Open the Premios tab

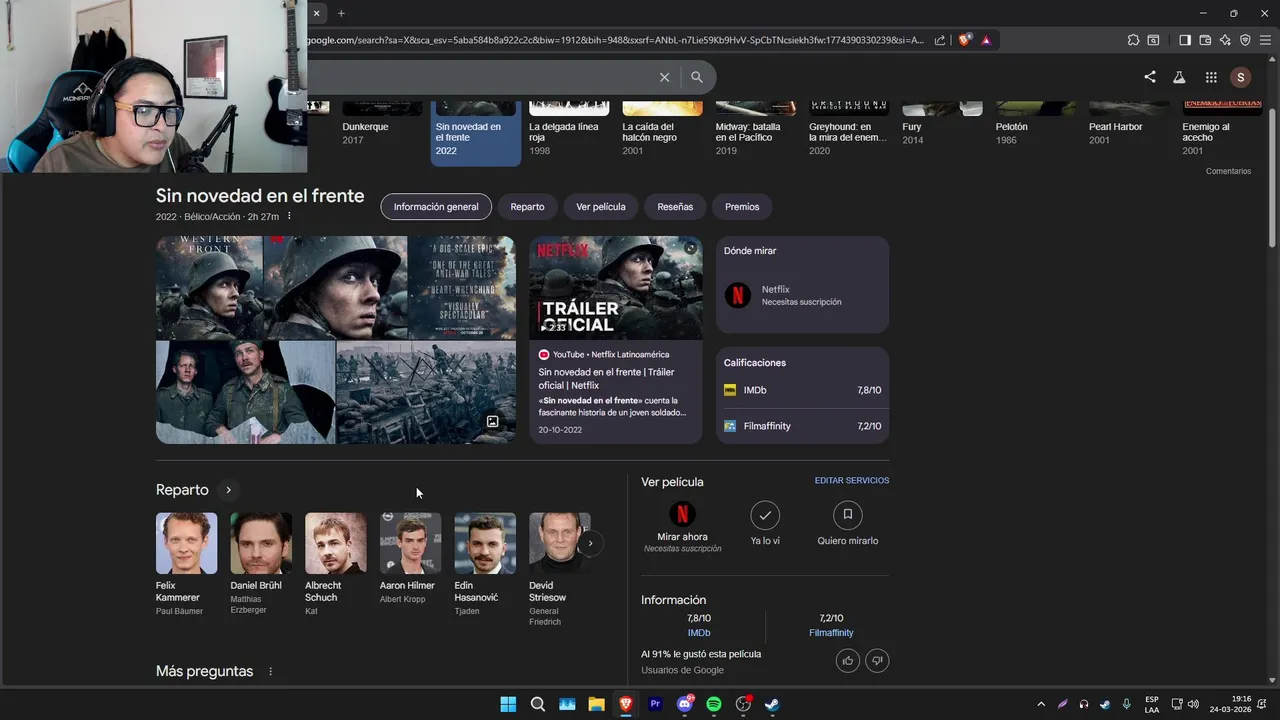point(742,207)
